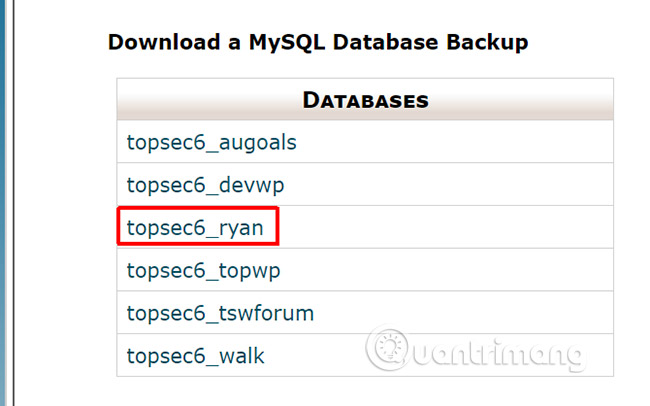Click the dark vertical border line at left

click(x=14, y=203)
